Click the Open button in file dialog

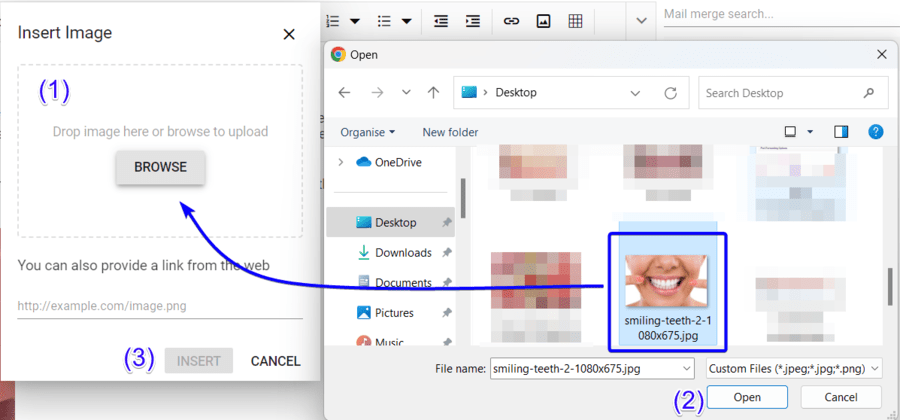click(746, 397)
